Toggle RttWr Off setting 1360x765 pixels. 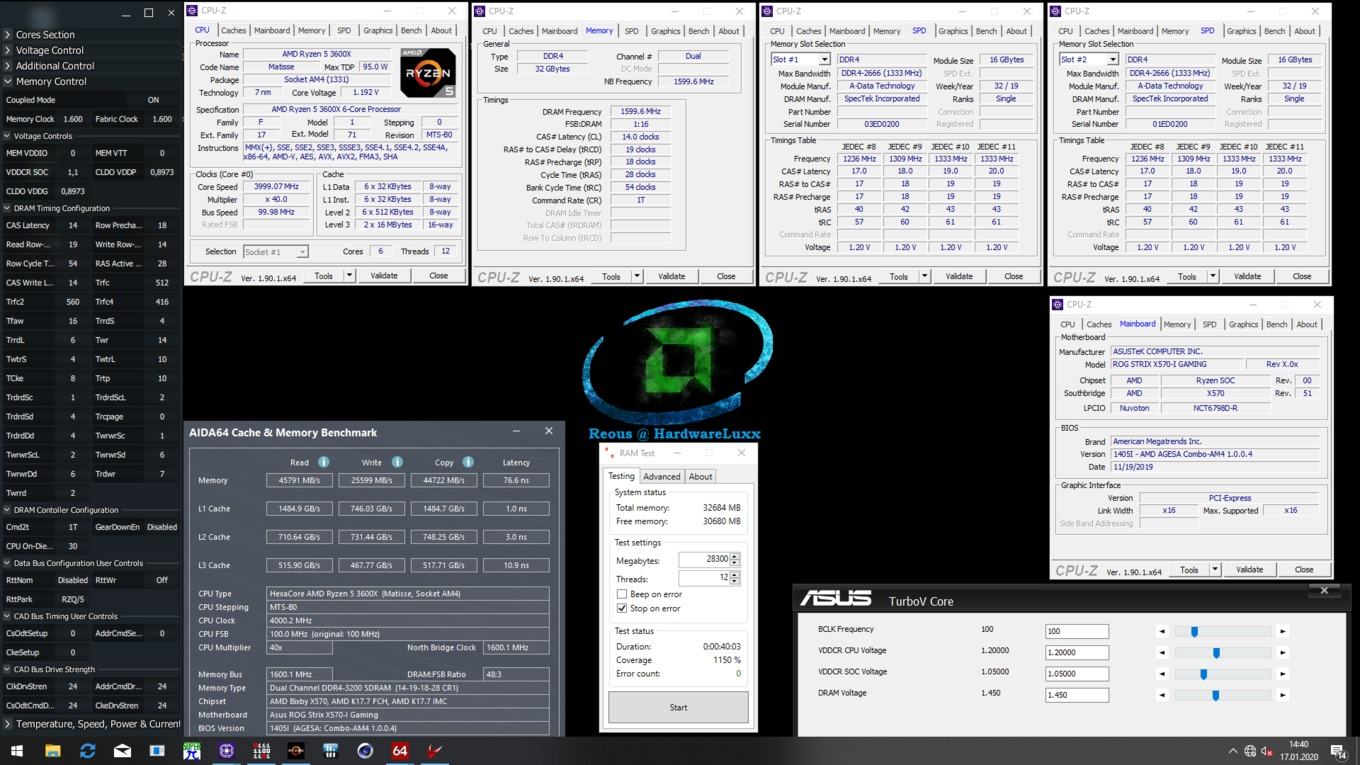tap(162, 580)
